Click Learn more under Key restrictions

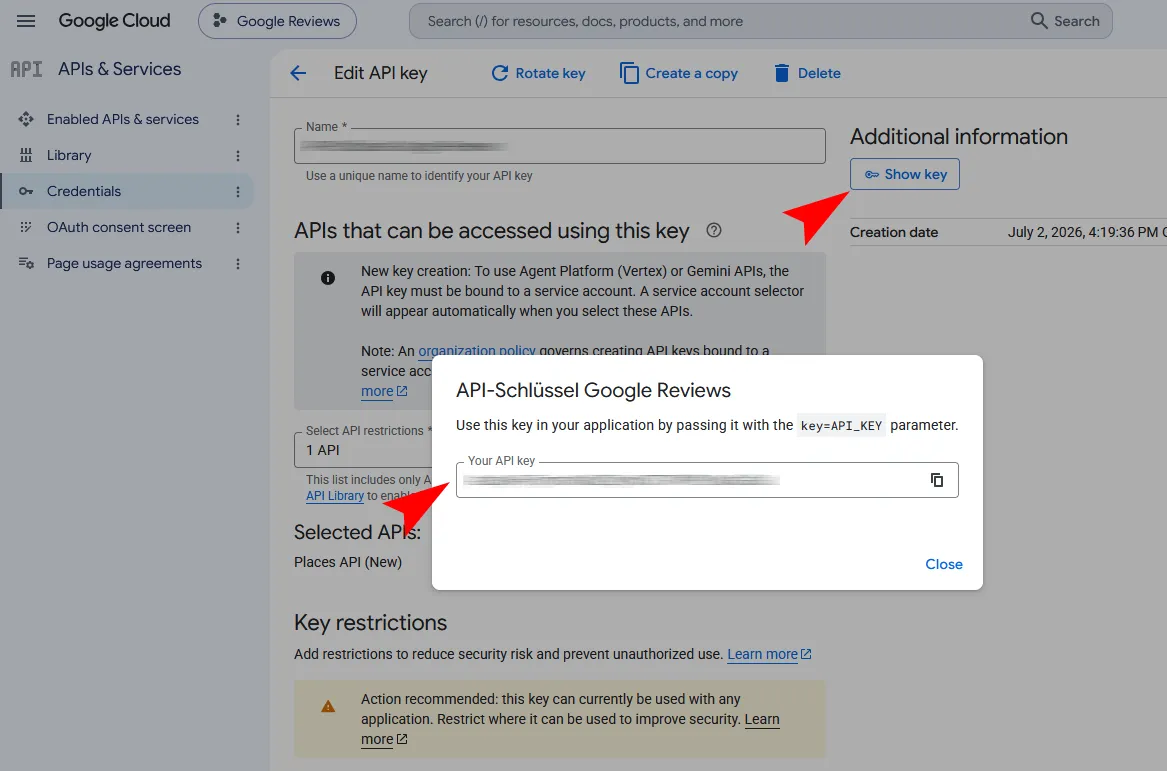click(x=769, y=654)
